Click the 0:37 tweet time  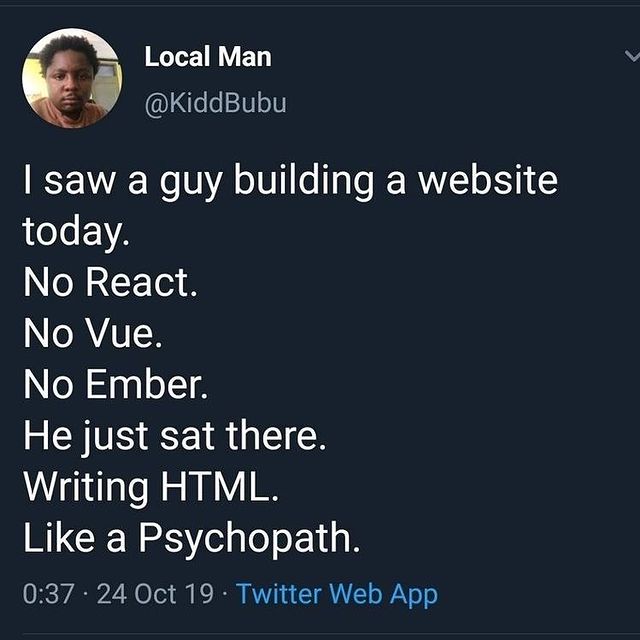point(49,593)
